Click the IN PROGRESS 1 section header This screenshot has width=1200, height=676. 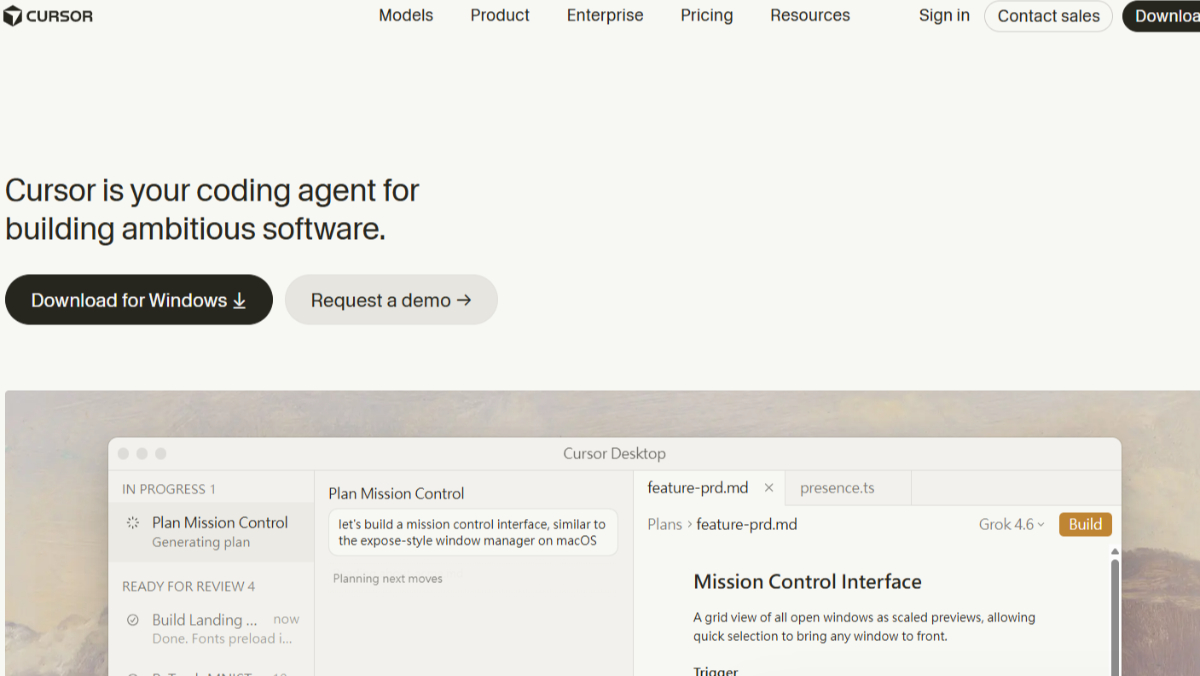[x=169, y=489]
